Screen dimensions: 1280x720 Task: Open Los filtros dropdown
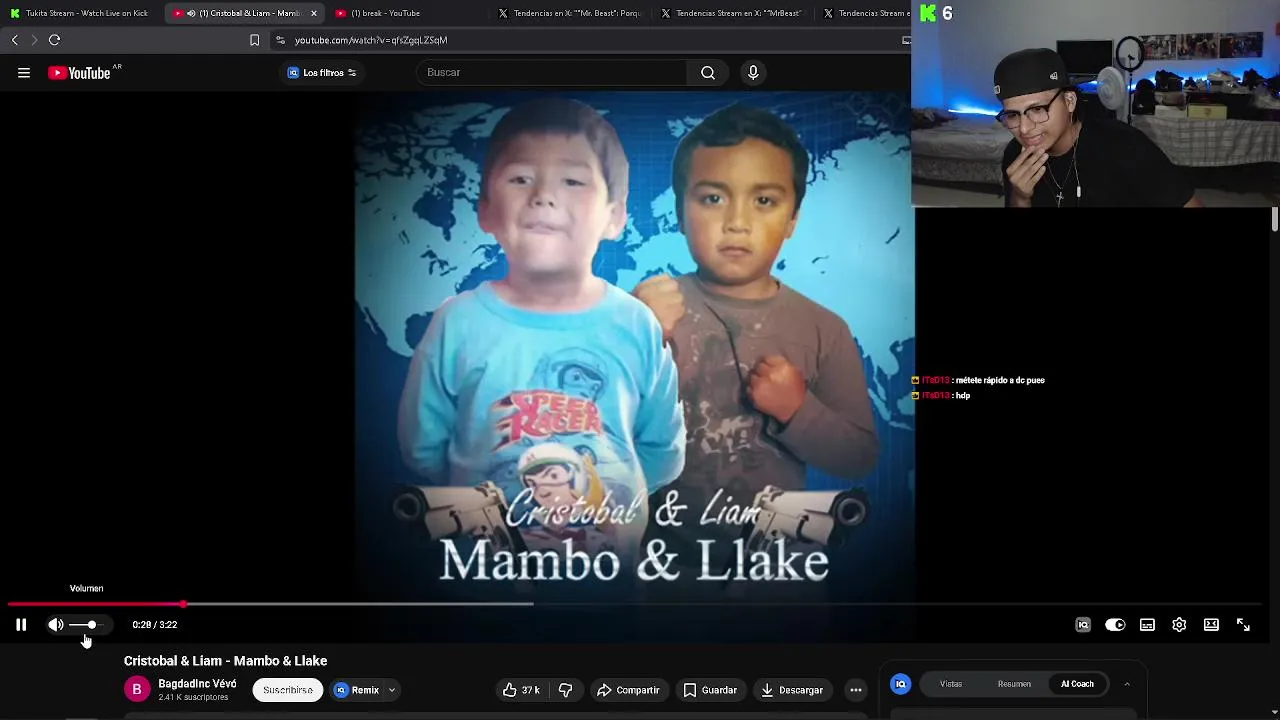coord(322,73)
